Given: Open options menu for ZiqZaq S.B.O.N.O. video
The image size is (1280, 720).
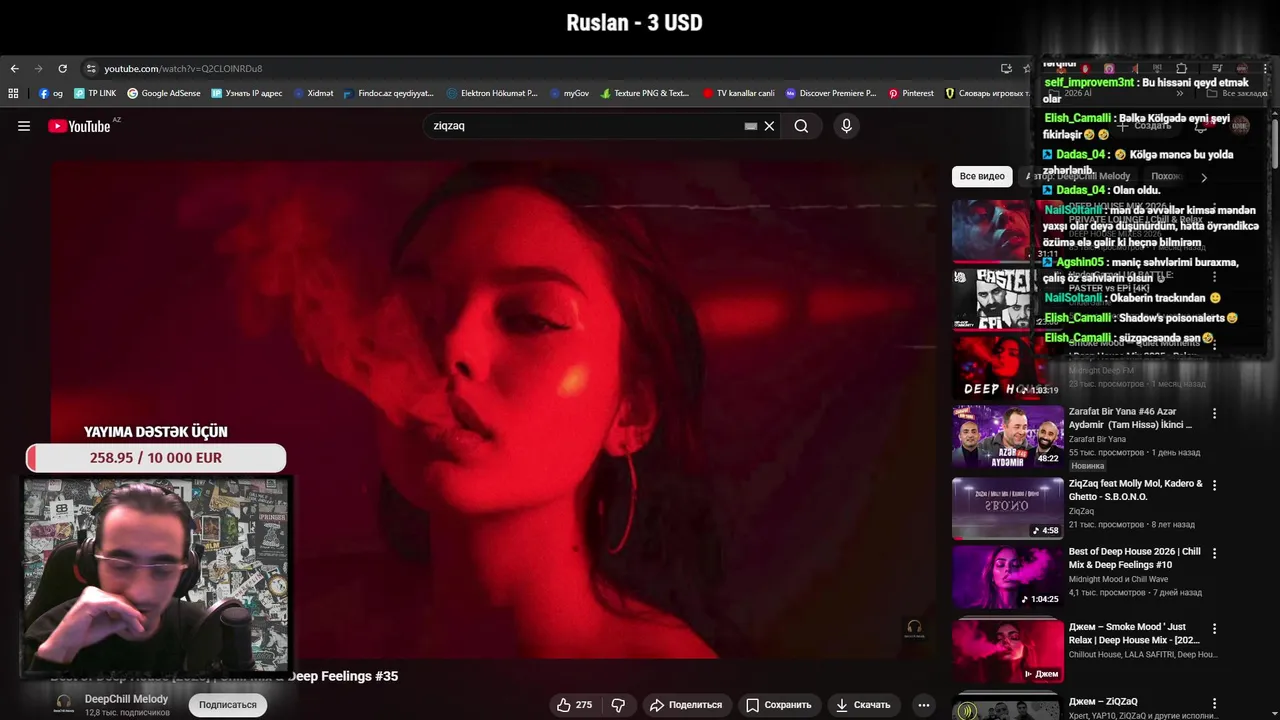Looking at the screenshot, I should click(x=1215, y=485).
